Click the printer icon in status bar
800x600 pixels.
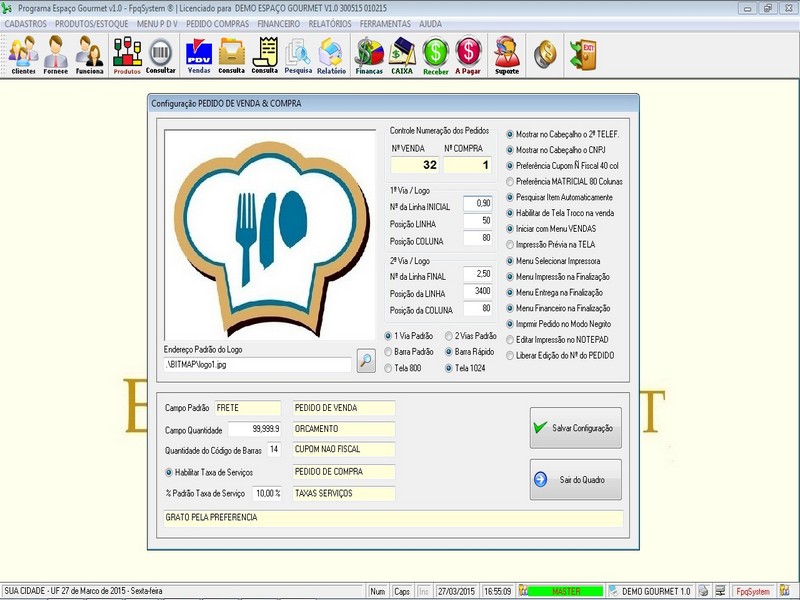click(x=704, y=591)
